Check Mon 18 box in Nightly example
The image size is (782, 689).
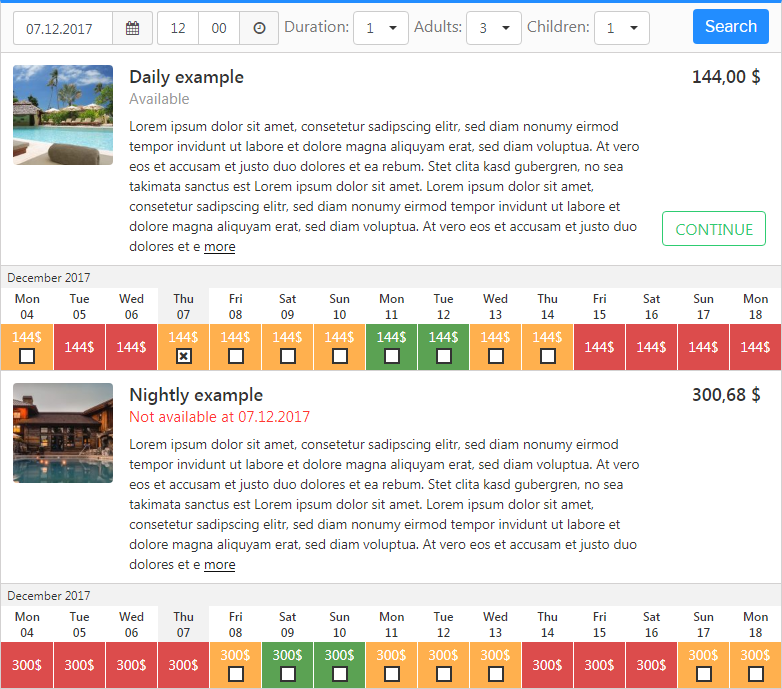[756, 674]
